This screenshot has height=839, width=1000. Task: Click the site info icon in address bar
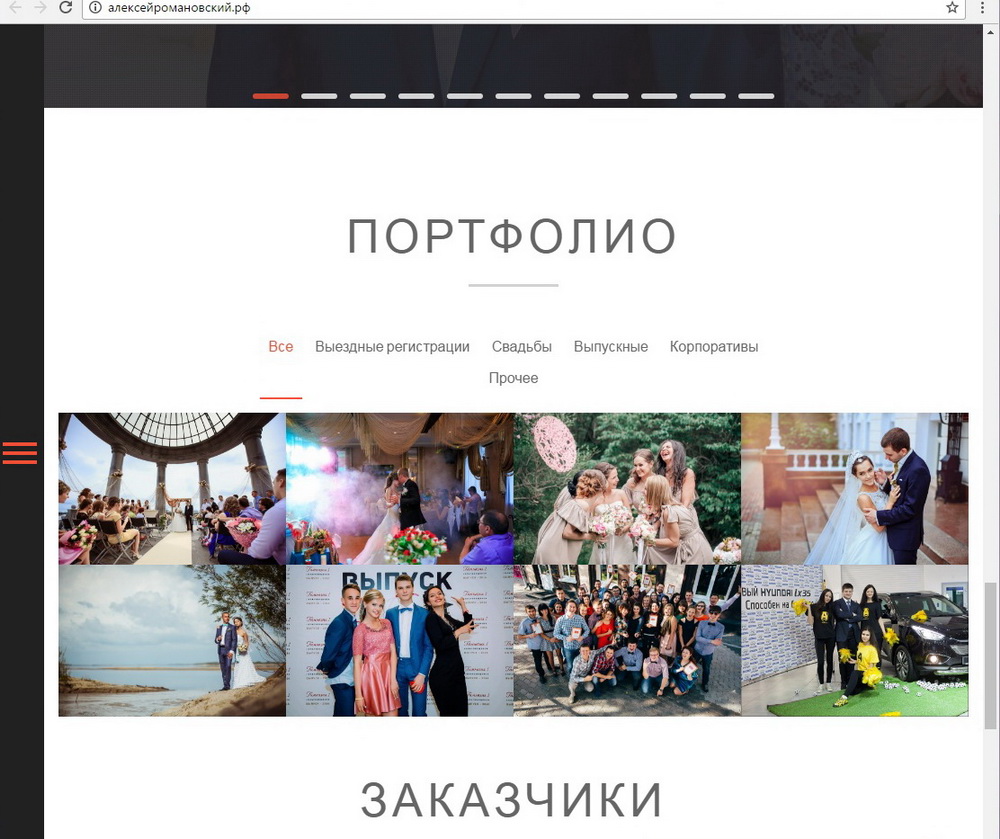95,8
